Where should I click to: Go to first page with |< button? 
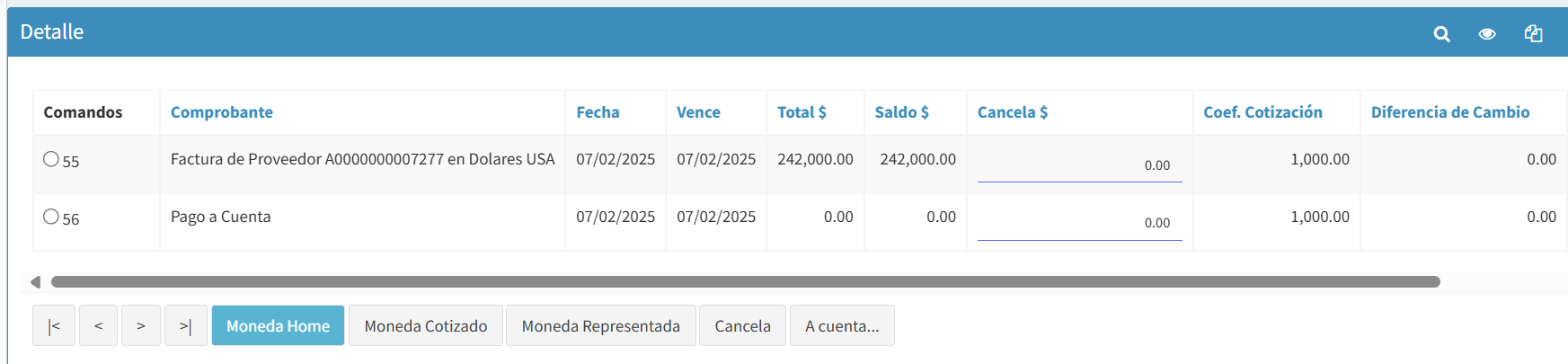point(54,325)
